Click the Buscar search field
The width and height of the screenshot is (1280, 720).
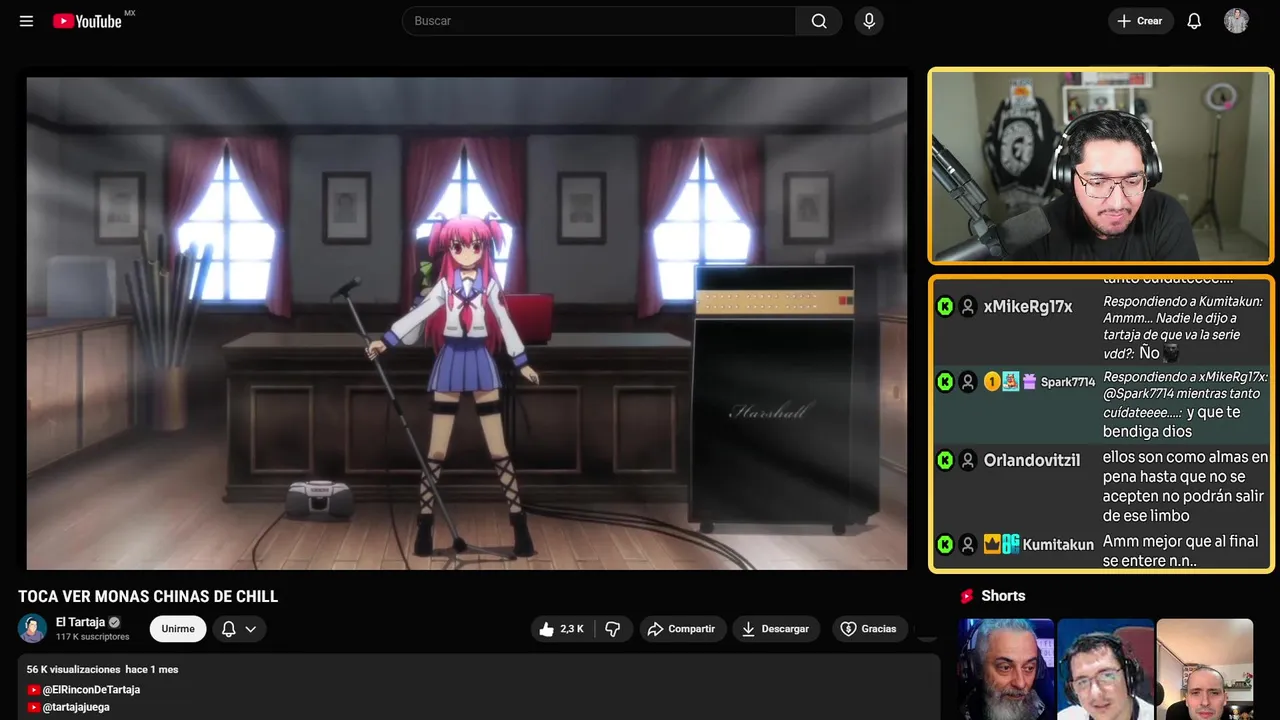pos(599,21)
